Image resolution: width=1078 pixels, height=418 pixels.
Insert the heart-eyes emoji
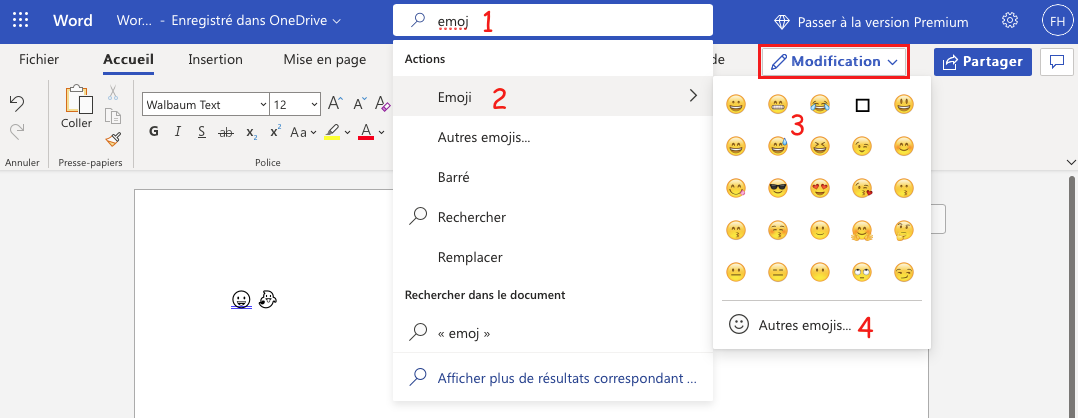coord(819,188)
